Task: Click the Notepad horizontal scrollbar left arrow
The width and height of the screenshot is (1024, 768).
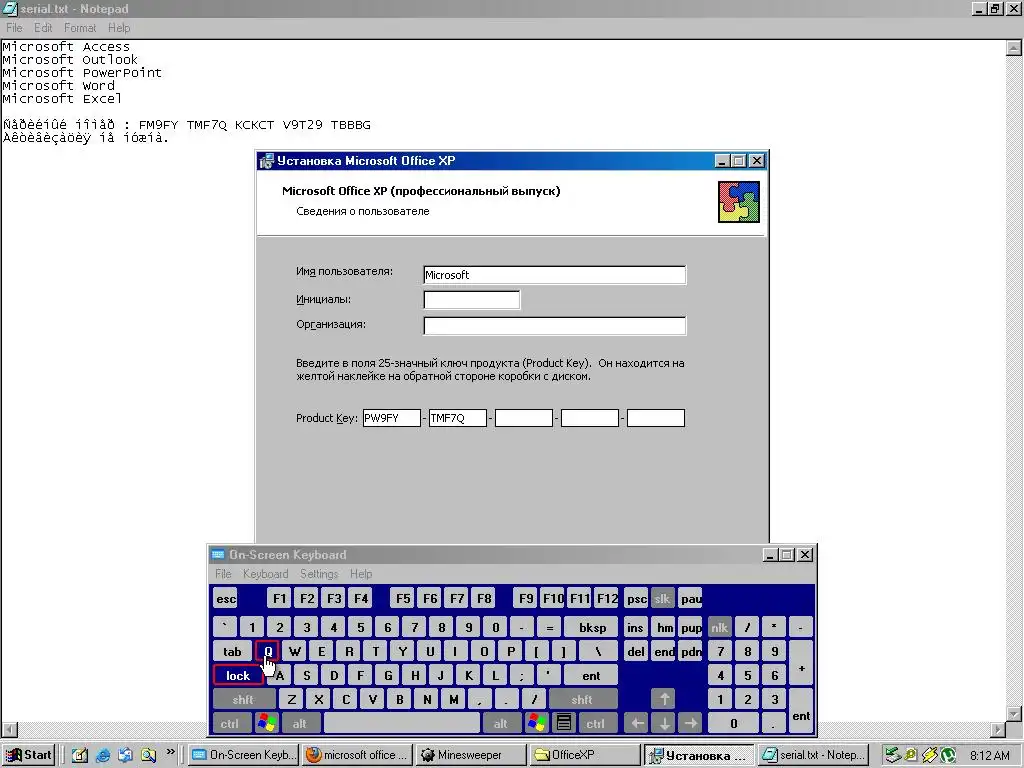Action: pos(9,729)
